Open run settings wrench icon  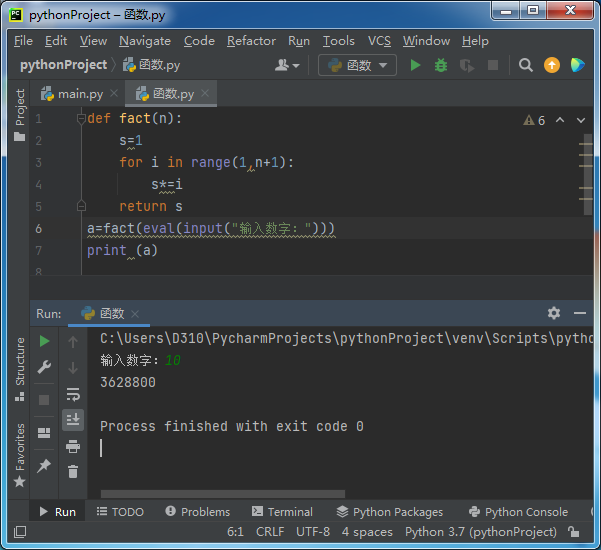click(x=44, y=367)
